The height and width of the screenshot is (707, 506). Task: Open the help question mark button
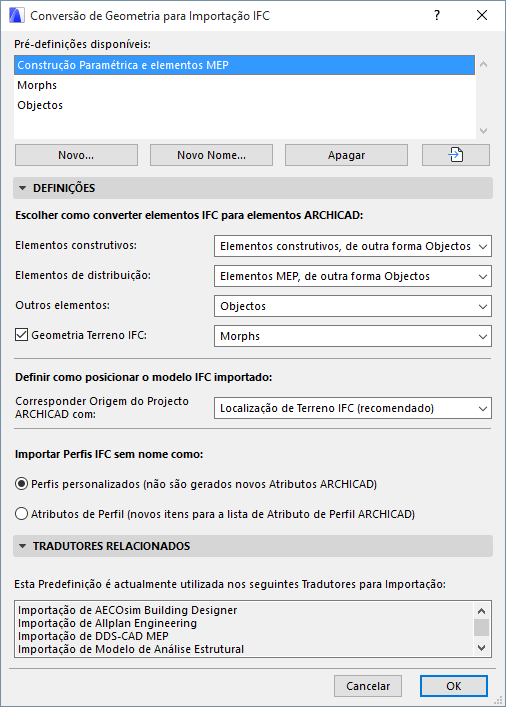tap(437, 15)
